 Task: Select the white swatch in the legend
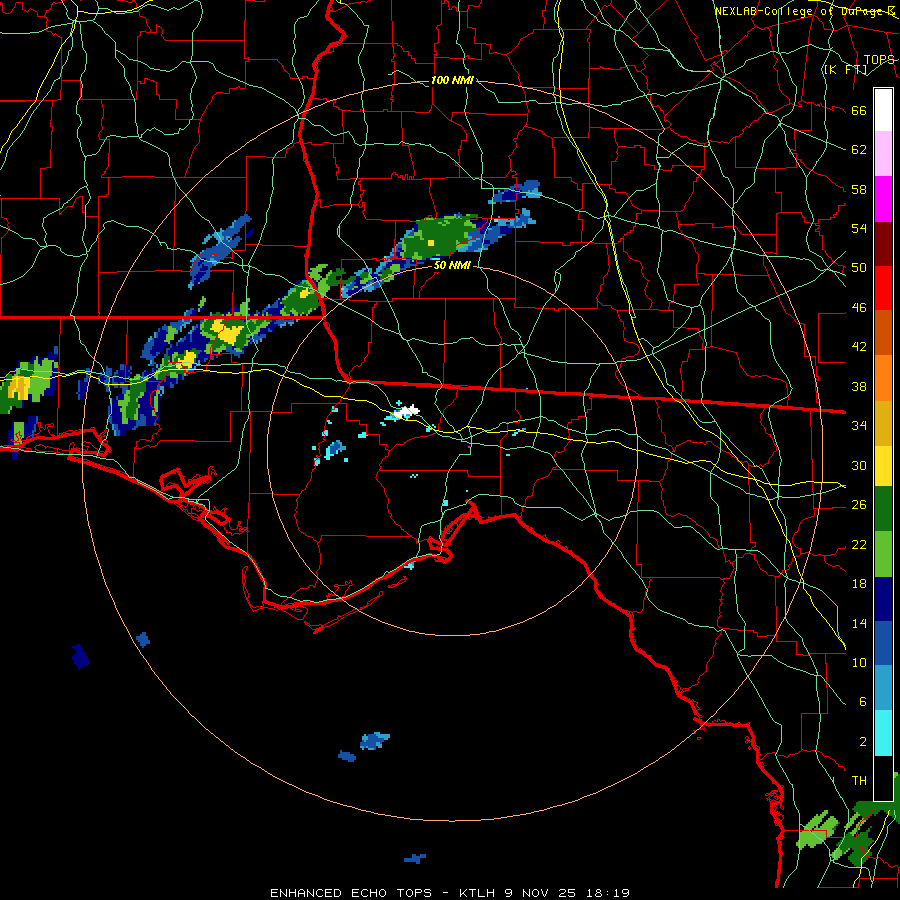883,110
